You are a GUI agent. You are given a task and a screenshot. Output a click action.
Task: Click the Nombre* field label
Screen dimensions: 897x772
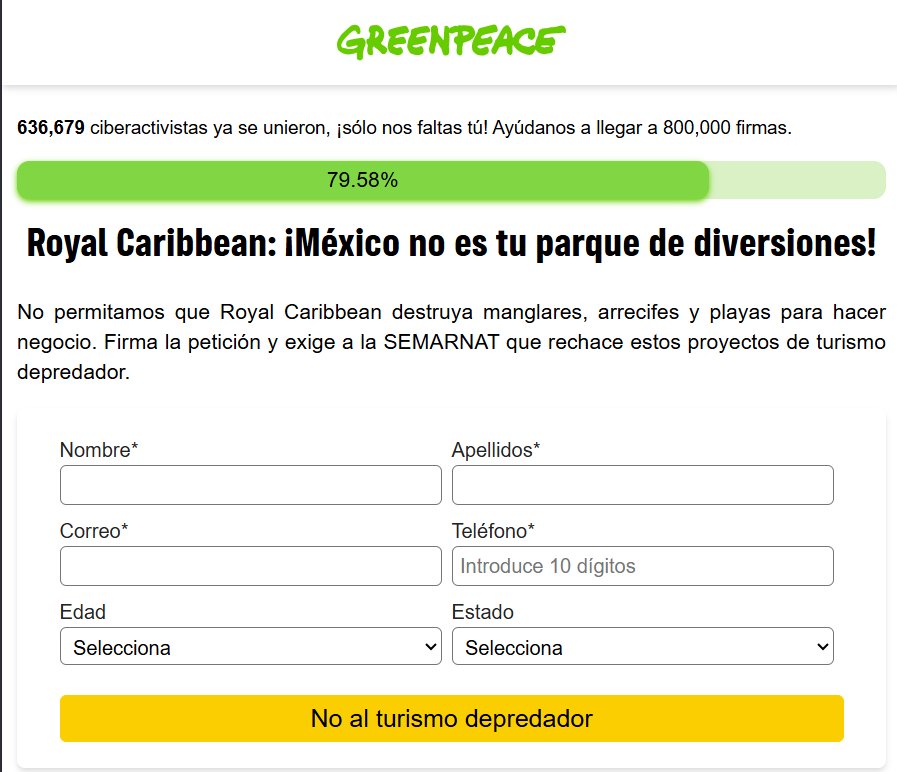click(x=99, y=450)
